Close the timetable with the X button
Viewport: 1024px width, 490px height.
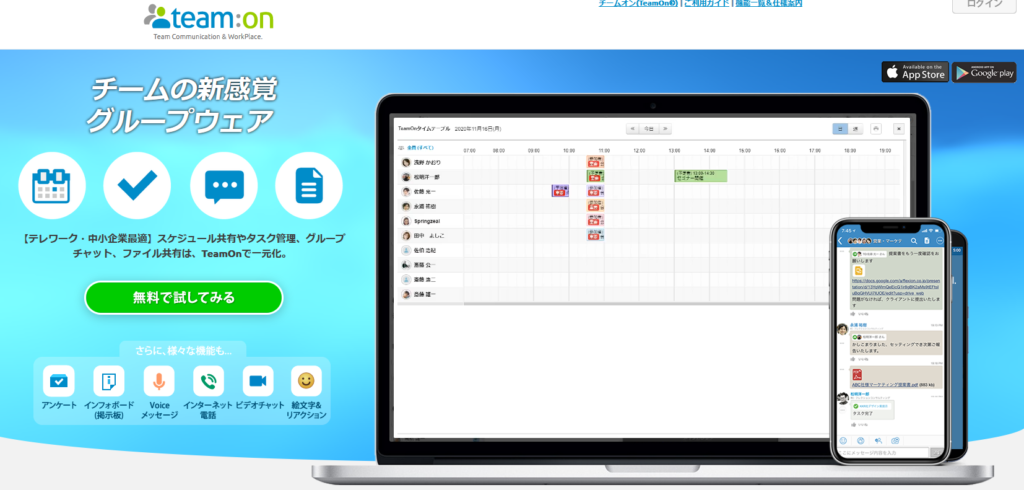[899, 129]
